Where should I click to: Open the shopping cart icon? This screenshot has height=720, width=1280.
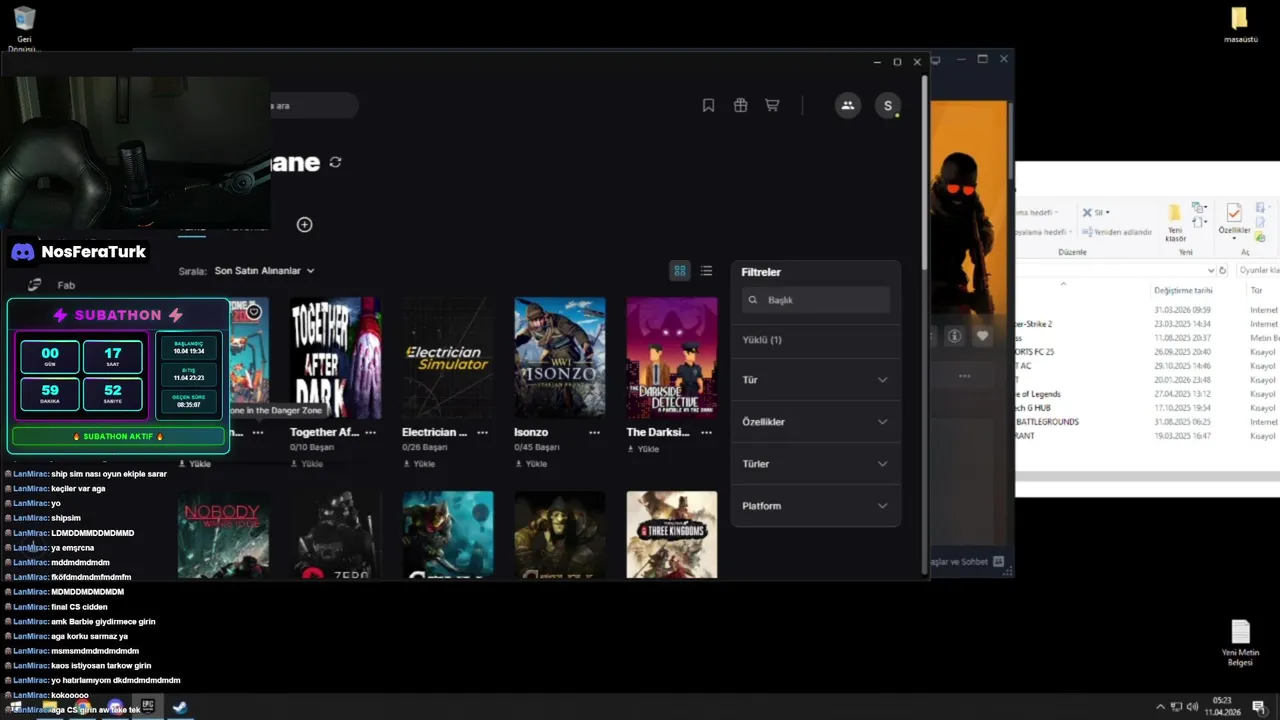(x=772, y=105)
